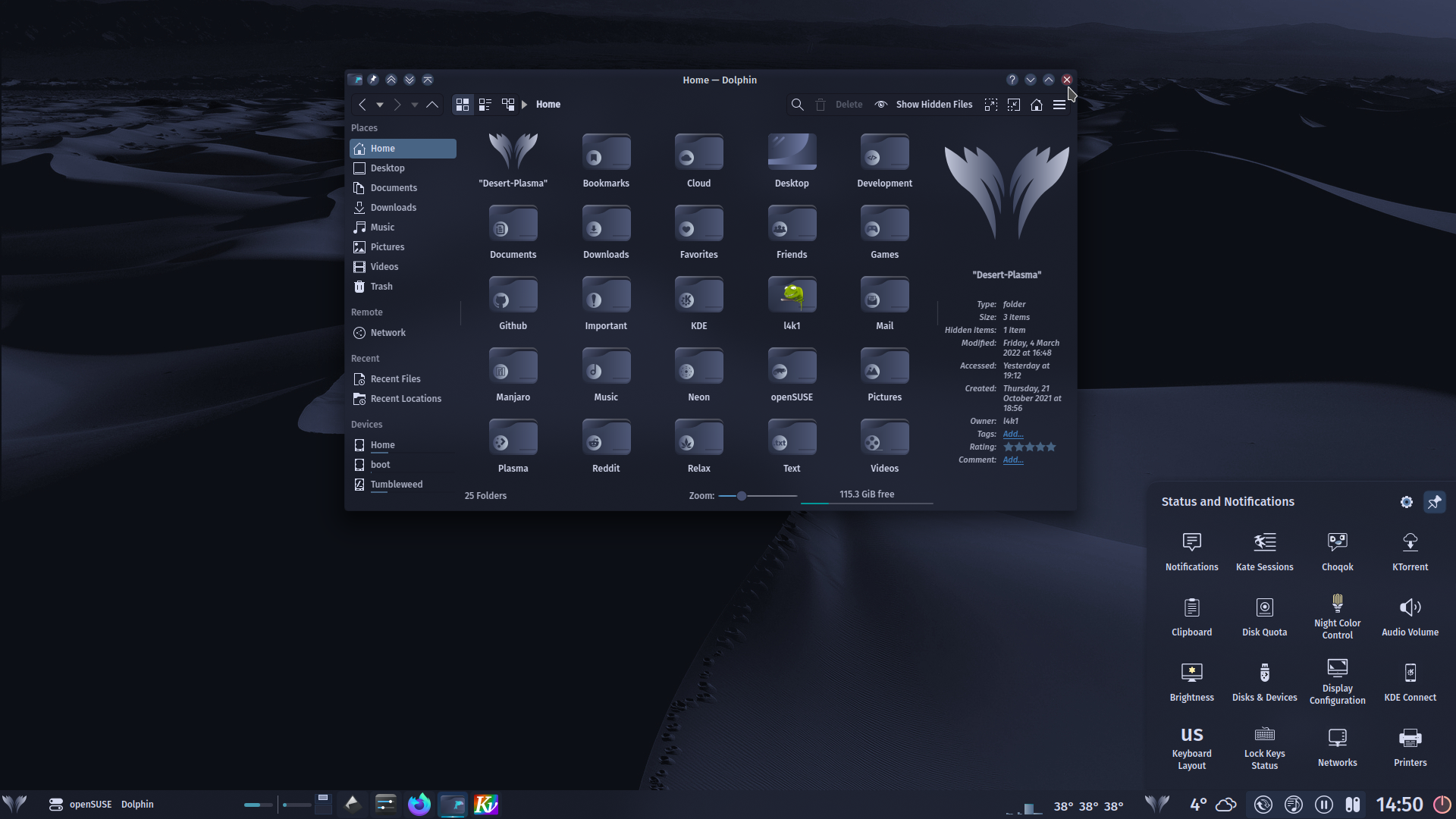1456x819 pixels.
Task: Select Downloads in Places sidebar
Action: tap(403, 208)
